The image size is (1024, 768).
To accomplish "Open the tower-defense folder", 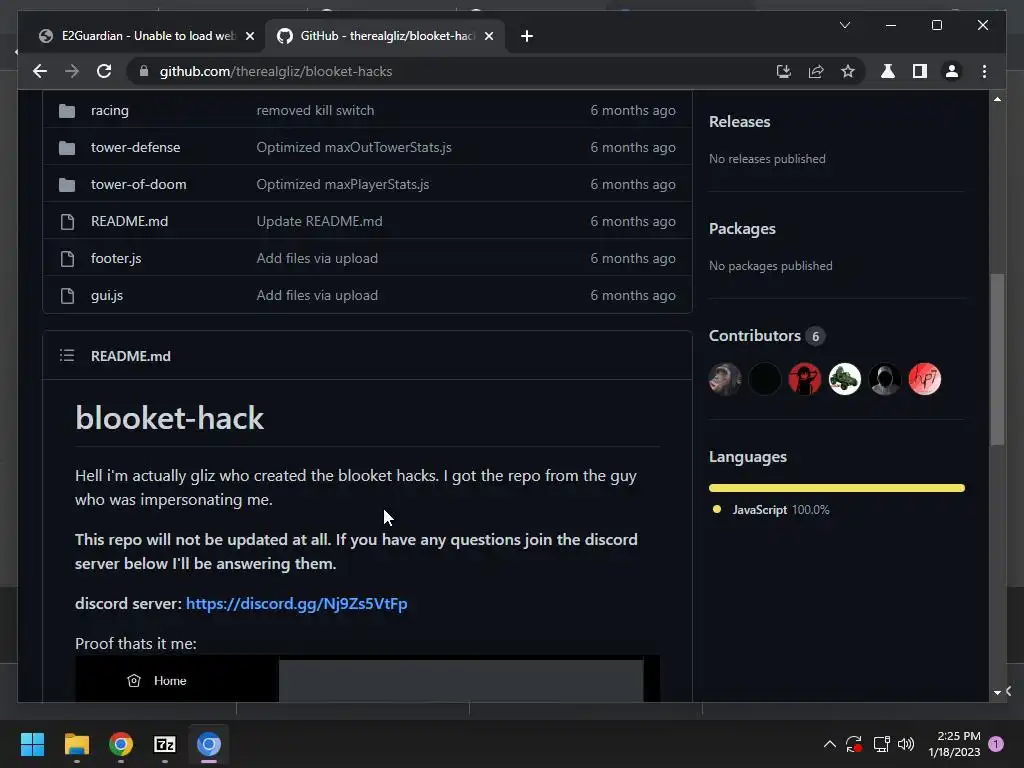I will 135,148.
